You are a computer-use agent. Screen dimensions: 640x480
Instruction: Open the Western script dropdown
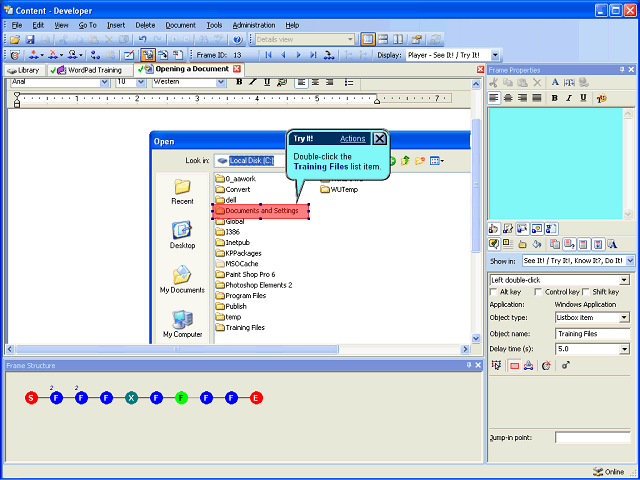pos(221,82)
